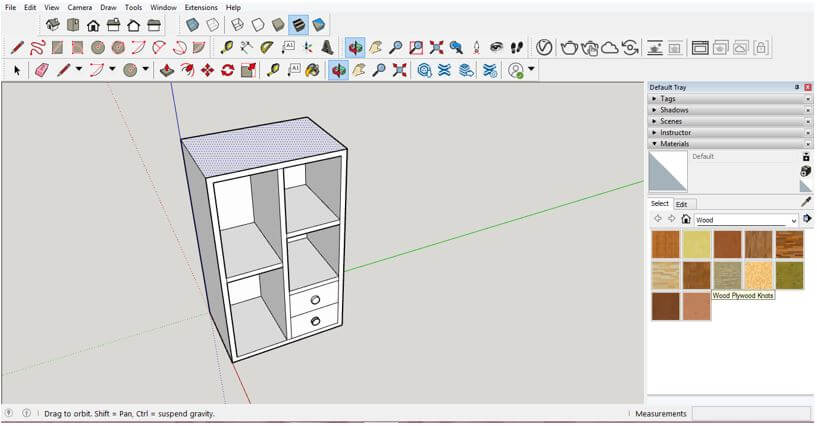Screen dimensions: 817x426
Task: Enable Hidden Line face style
Action: point(257,25)
